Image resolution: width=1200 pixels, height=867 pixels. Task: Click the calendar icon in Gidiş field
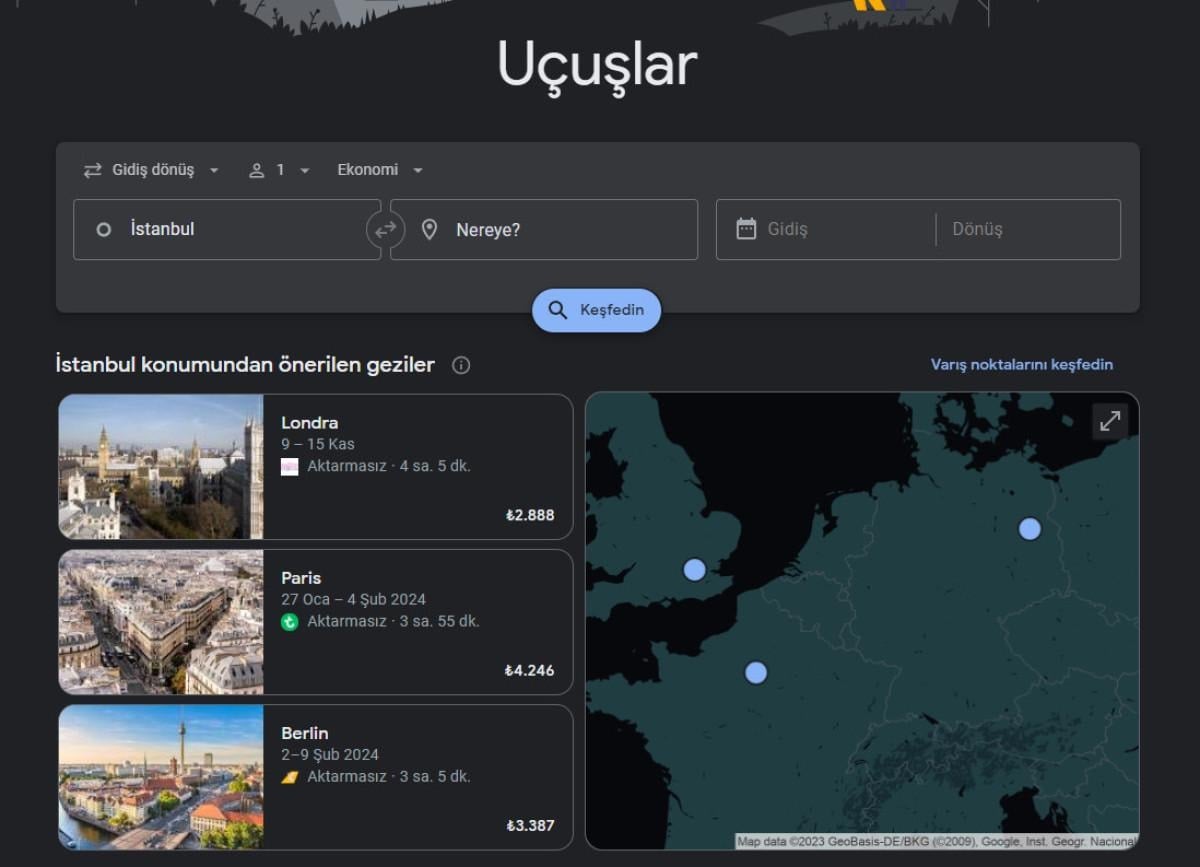tap(746, 229)
